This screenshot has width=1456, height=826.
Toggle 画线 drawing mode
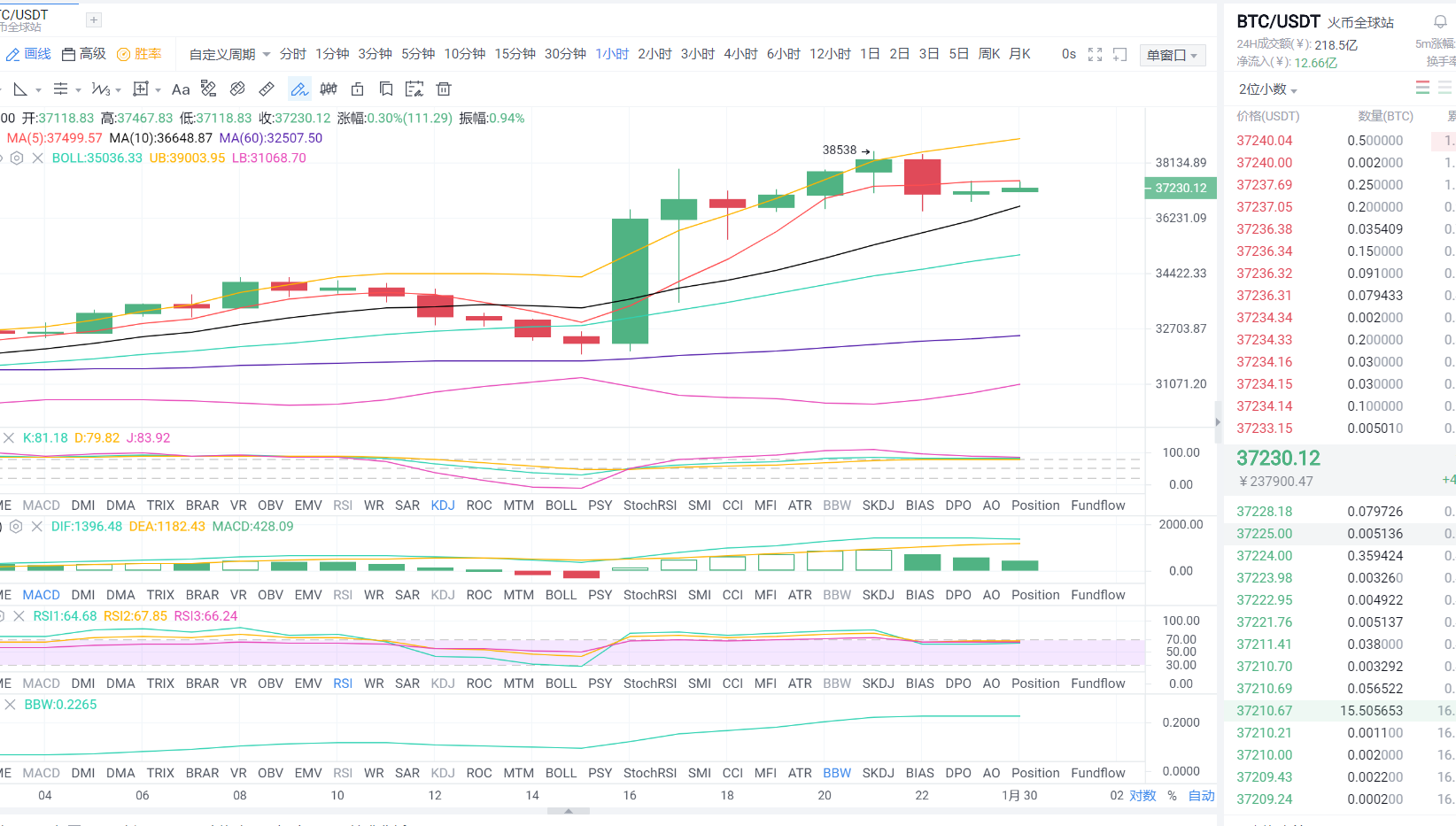coord(29,54)
